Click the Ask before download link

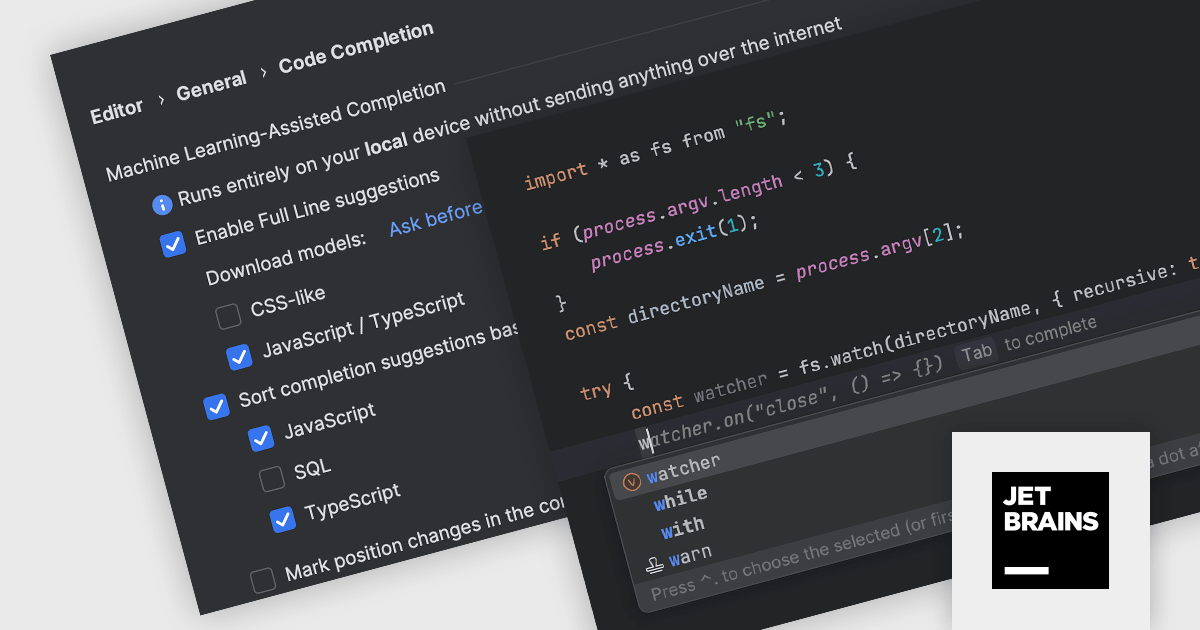click(x=436, y=219)
